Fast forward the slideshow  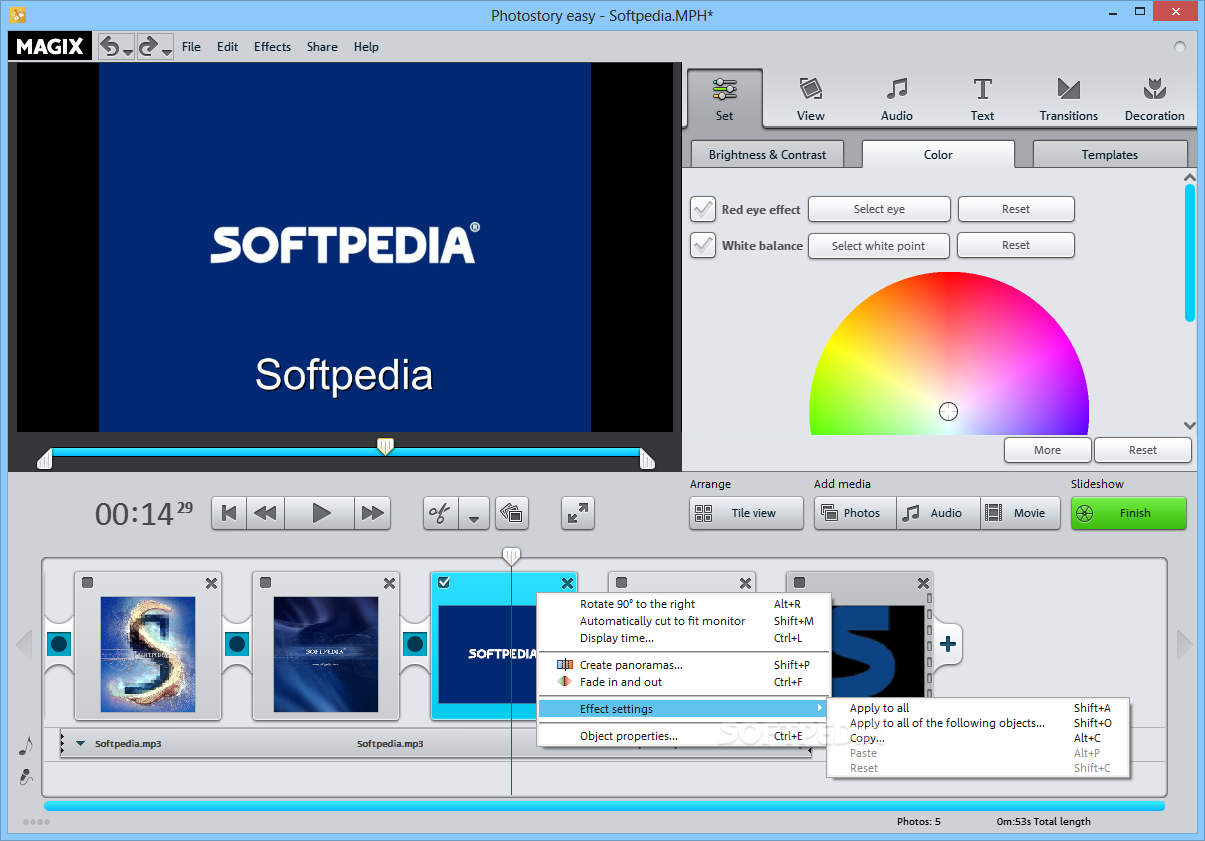tap(373, 513)
